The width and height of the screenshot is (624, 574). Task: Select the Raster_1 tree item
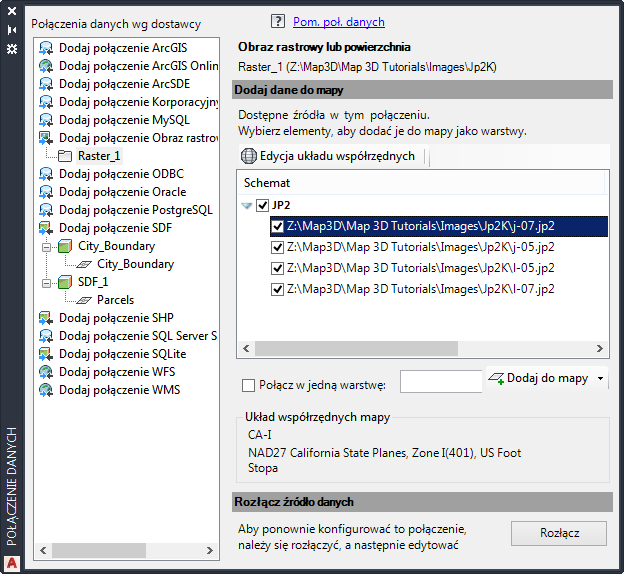click(x=99, y=156)
